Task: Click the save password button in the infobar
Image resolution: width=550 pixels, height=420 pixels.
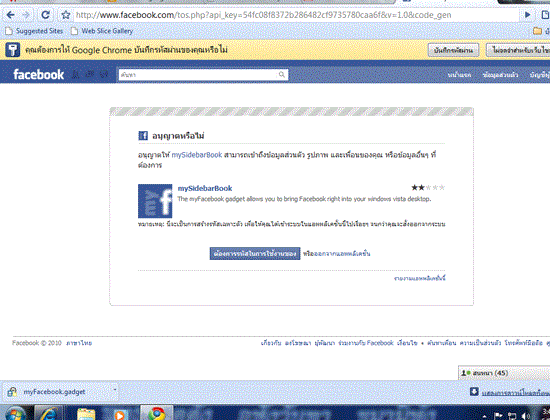Action: [x=453, y=50]
